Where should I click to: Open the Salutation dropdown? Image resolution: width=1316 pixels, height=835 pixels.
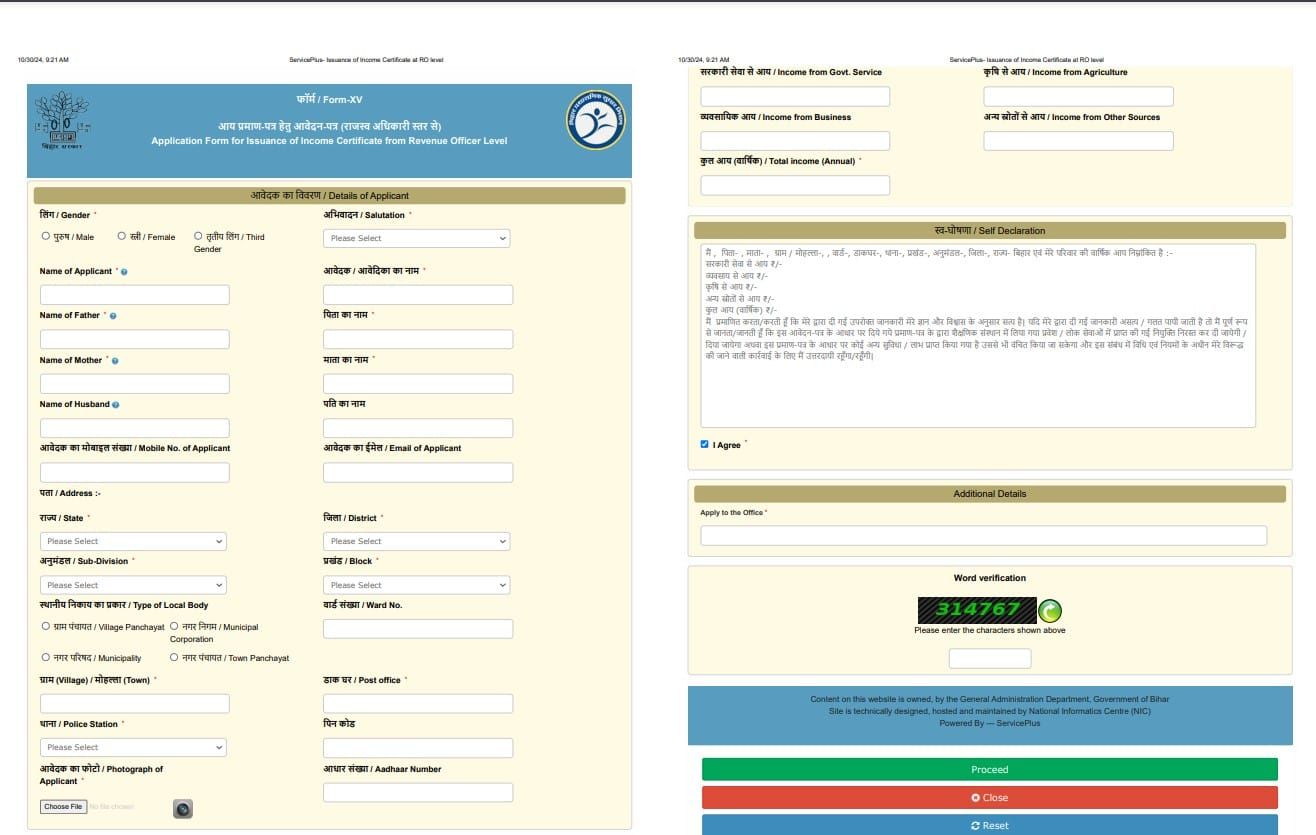416,237
